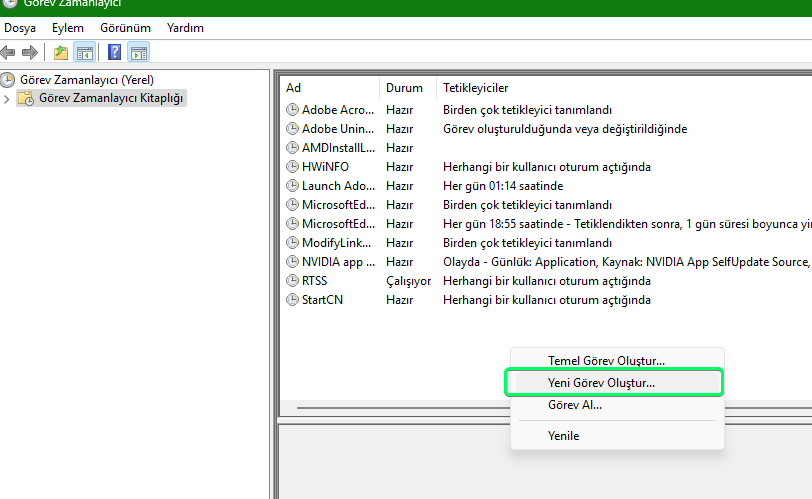
Task: Click the clock icon of Launch Ado... task
Action: pos(293,185)
